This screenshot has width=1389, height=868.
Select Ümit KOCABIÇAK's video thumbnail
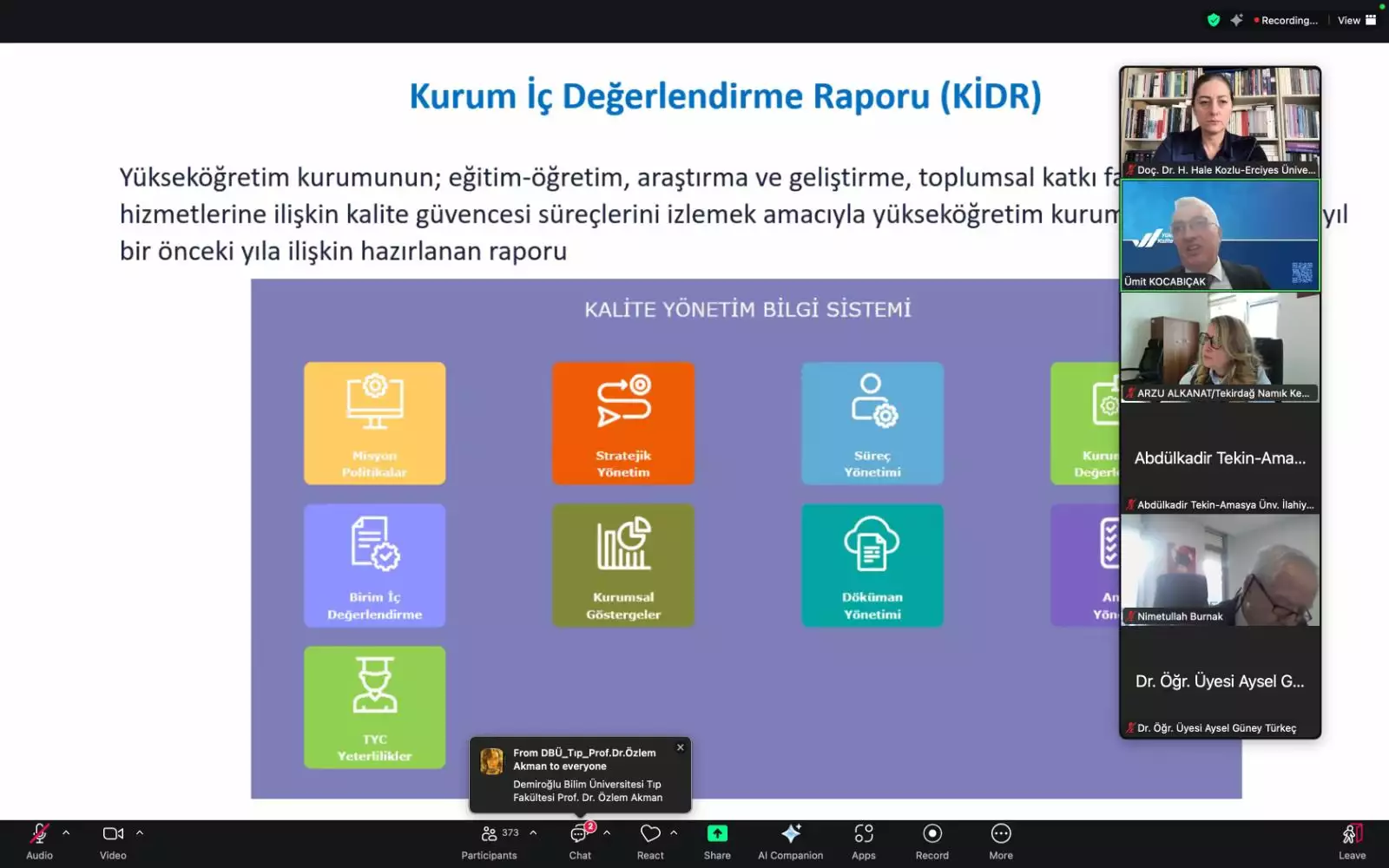[x=1220, y=235]
